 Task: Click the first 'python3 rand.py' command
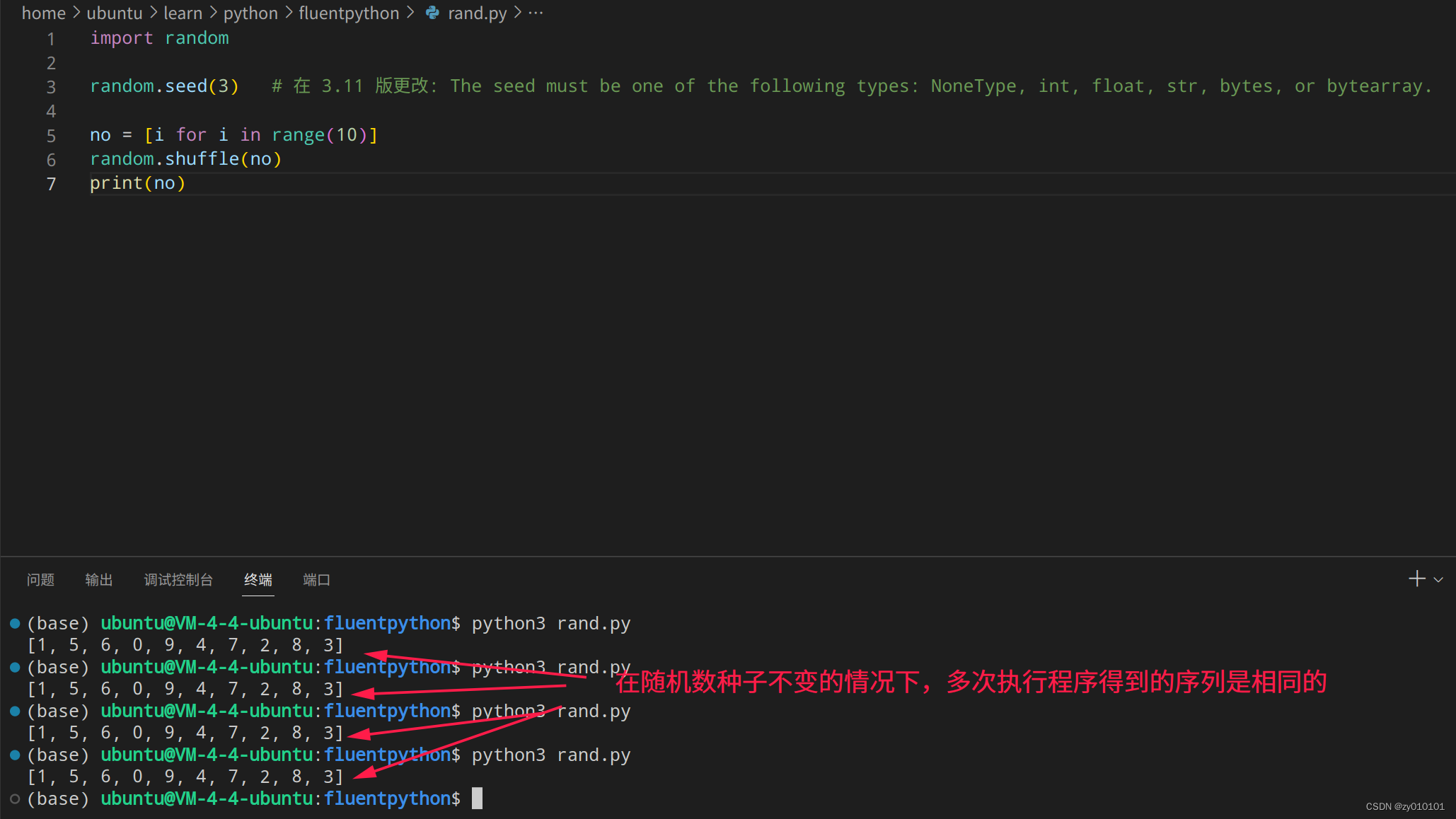(551, 623)
